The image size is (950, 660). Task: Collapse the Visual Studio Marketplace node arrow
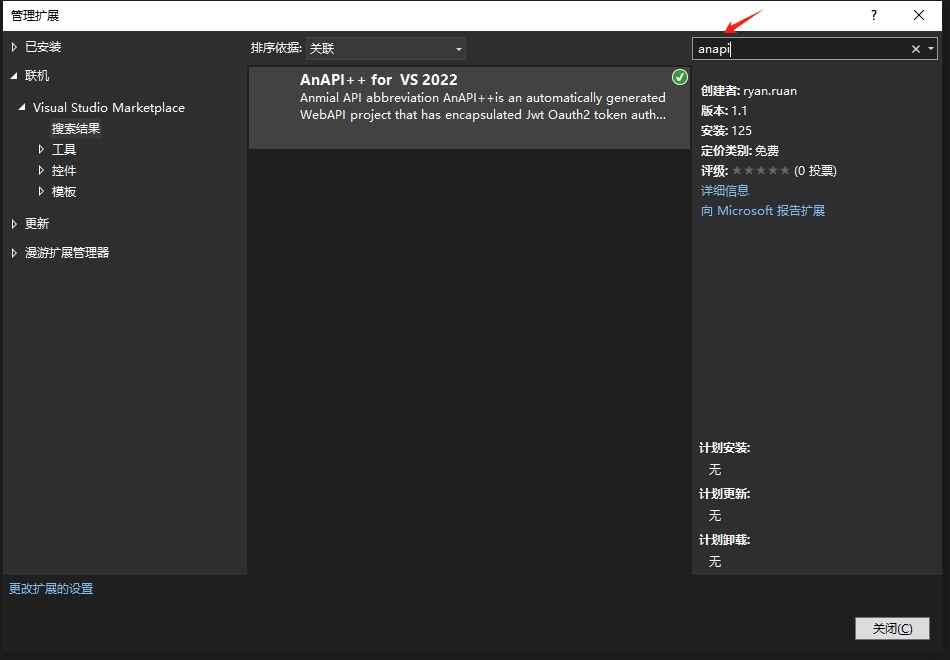[x=22, y=107]
